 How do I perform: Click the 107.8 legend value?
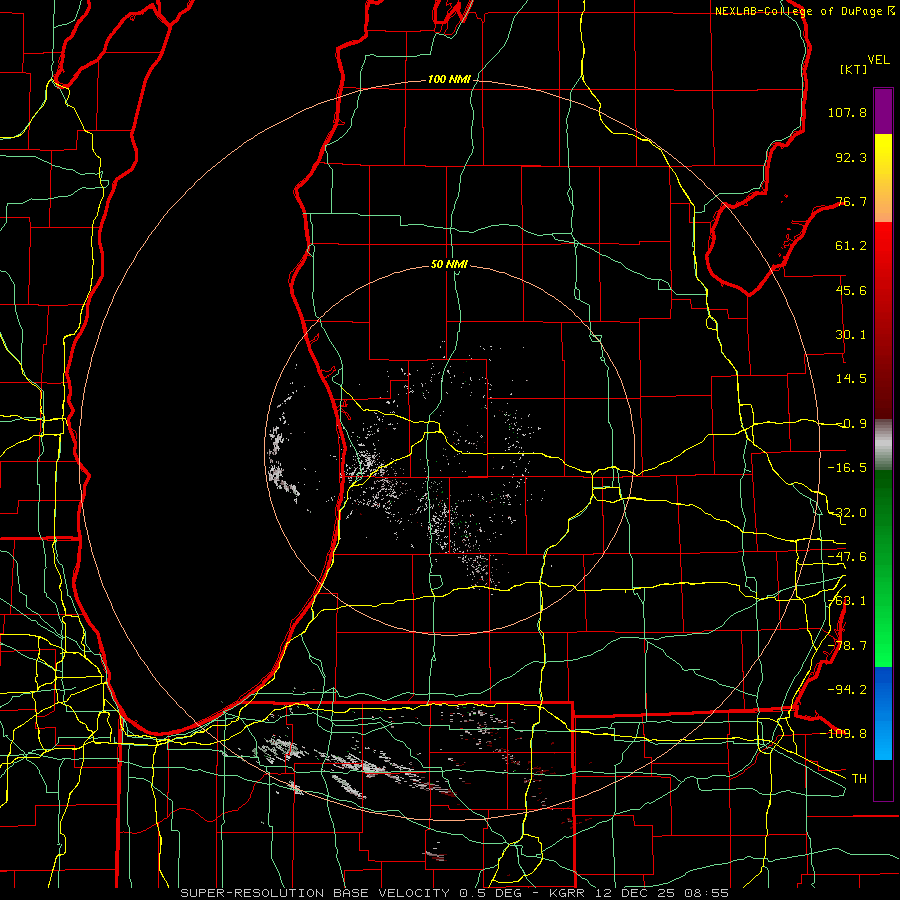coord(847,112)
